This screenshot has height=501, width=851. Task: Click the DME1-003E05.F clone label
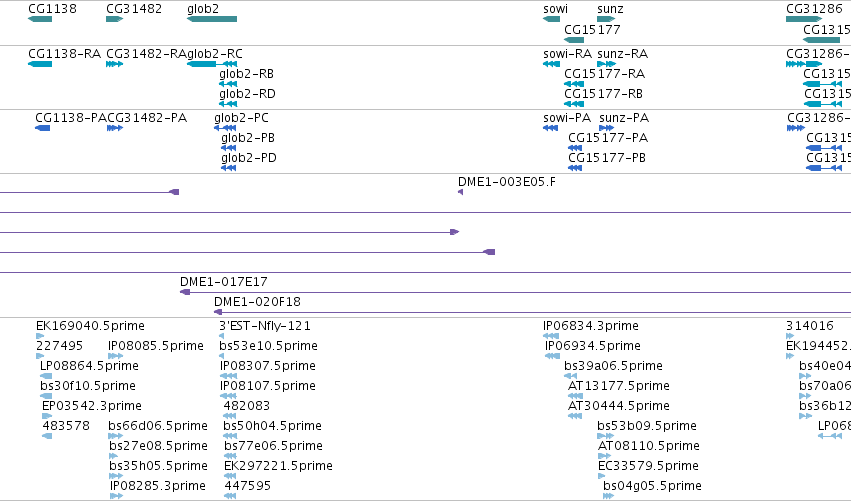coord(507,182)
